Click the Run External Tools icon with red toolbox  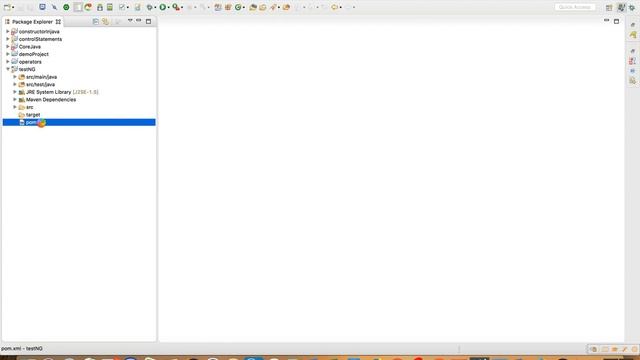[x=176, y=7]
